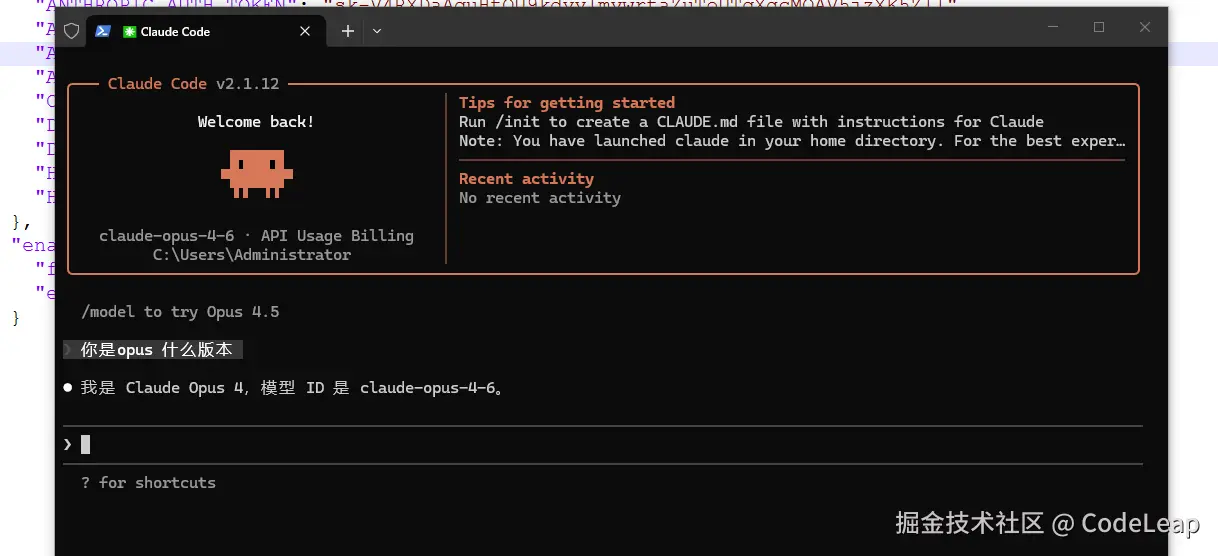
Task: Click the '你是opus 什么版本' user message
Action: pos(156,349)
